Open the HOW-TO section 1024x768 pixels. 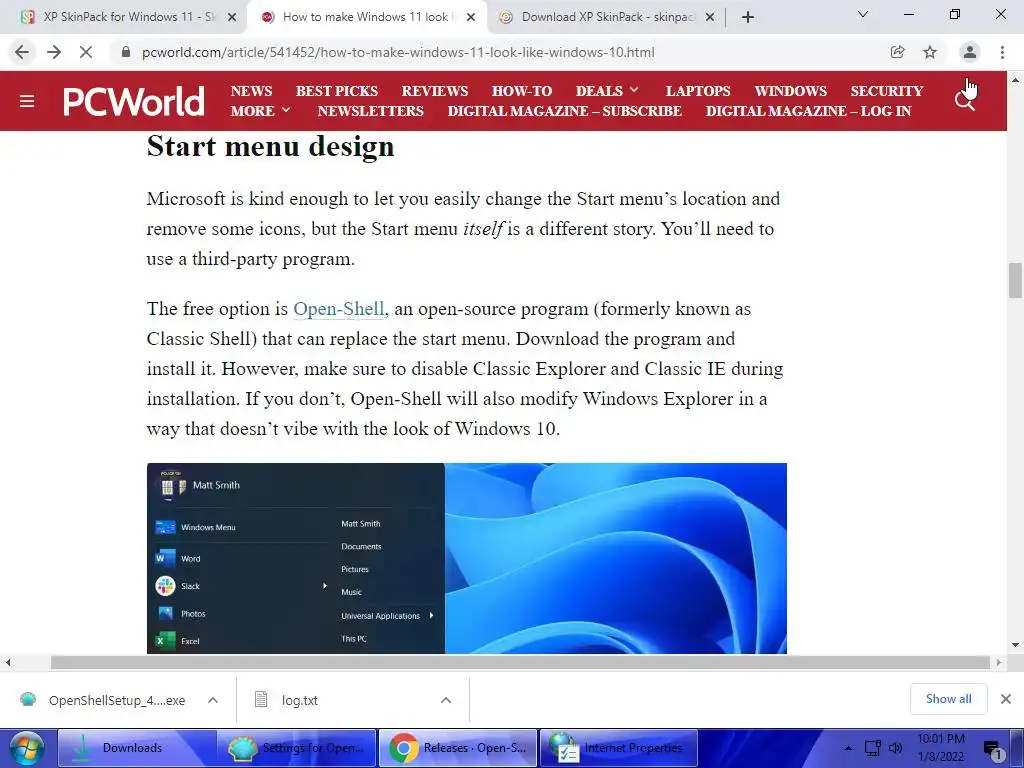click(x=522, y=91)
